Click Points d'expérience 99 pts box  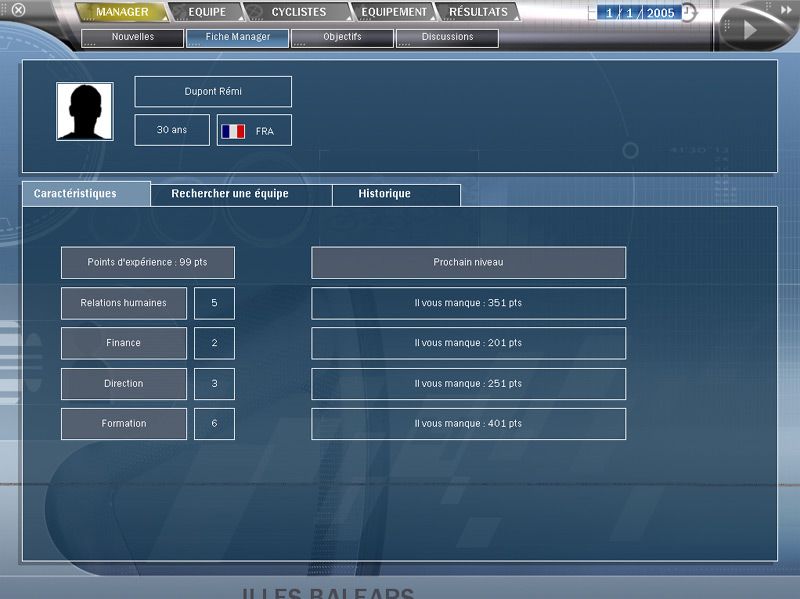pos(148,263)
